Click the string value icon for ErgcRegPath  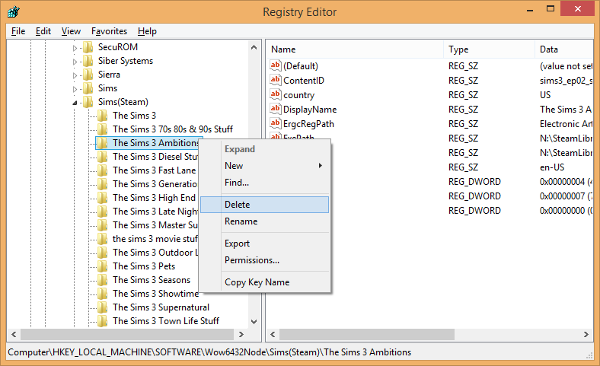point(276,124)
